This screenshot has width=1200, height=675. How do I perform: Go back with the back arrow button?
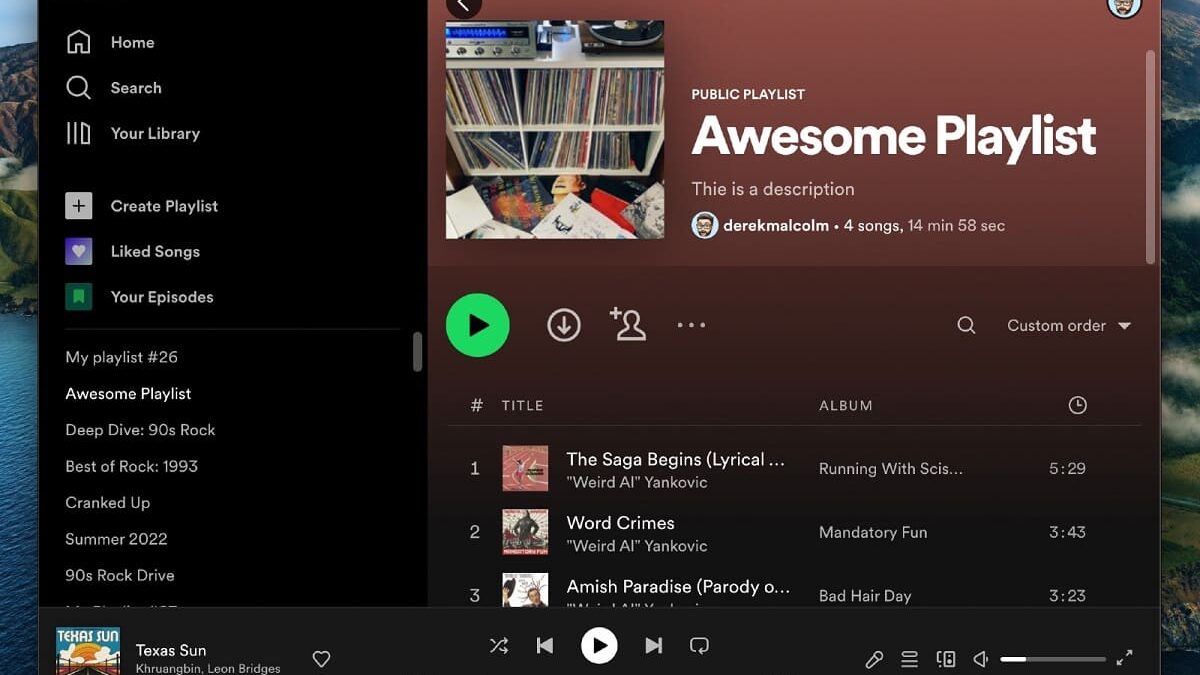(x=463, y=6)
